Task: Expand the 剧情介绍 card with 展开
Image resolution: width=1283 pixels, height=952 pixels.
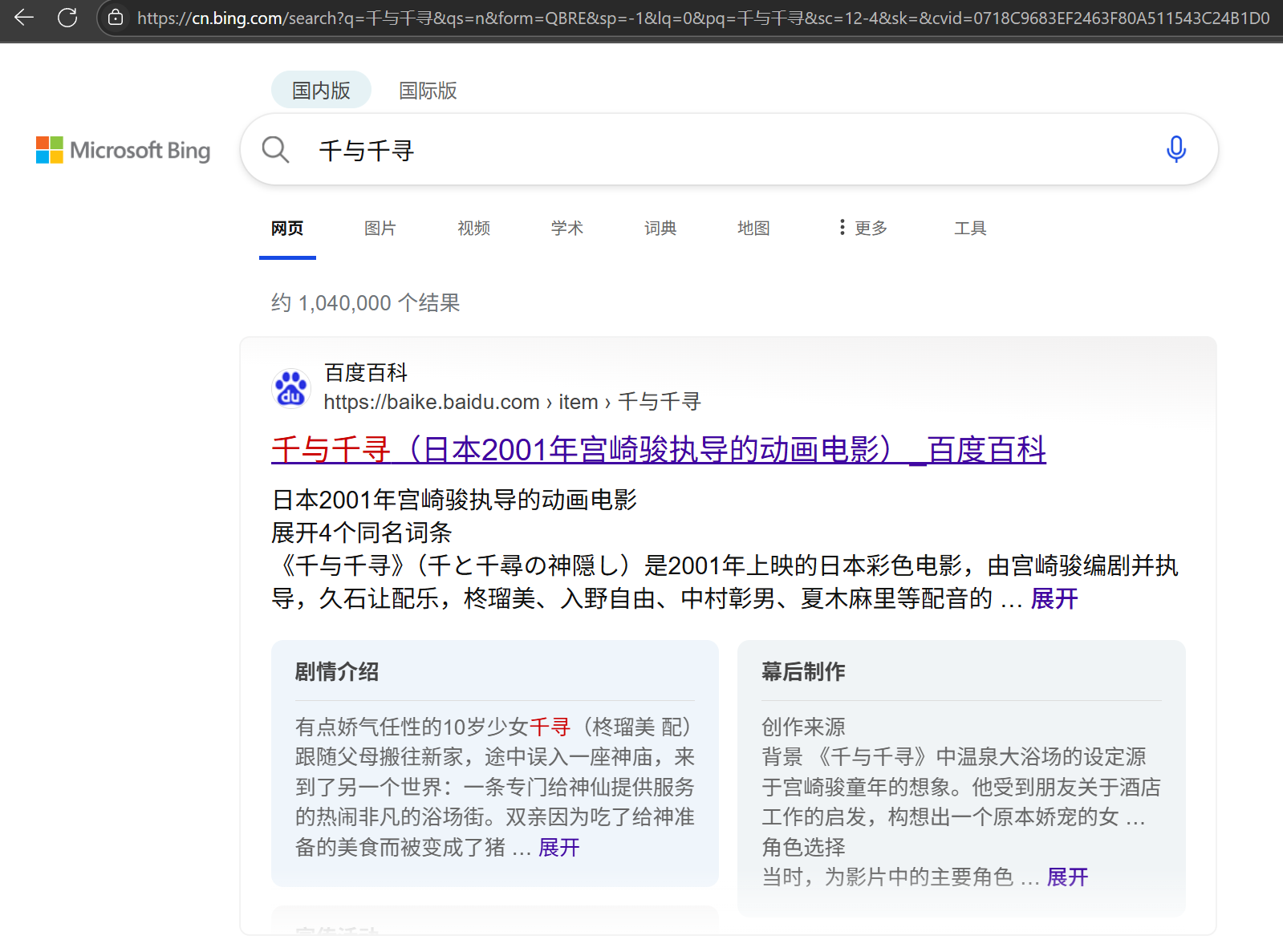Action: pyautogui.click(x=558, y=847)
